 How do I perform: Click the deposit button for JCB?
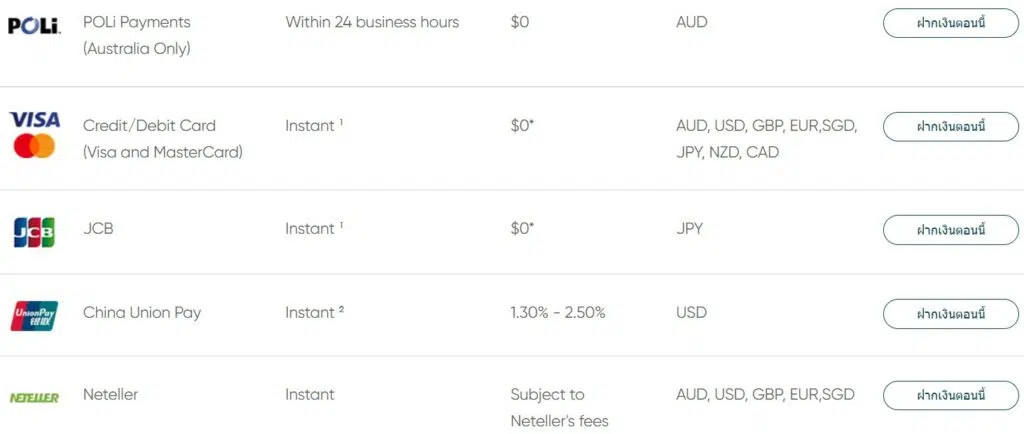point(950,230)
